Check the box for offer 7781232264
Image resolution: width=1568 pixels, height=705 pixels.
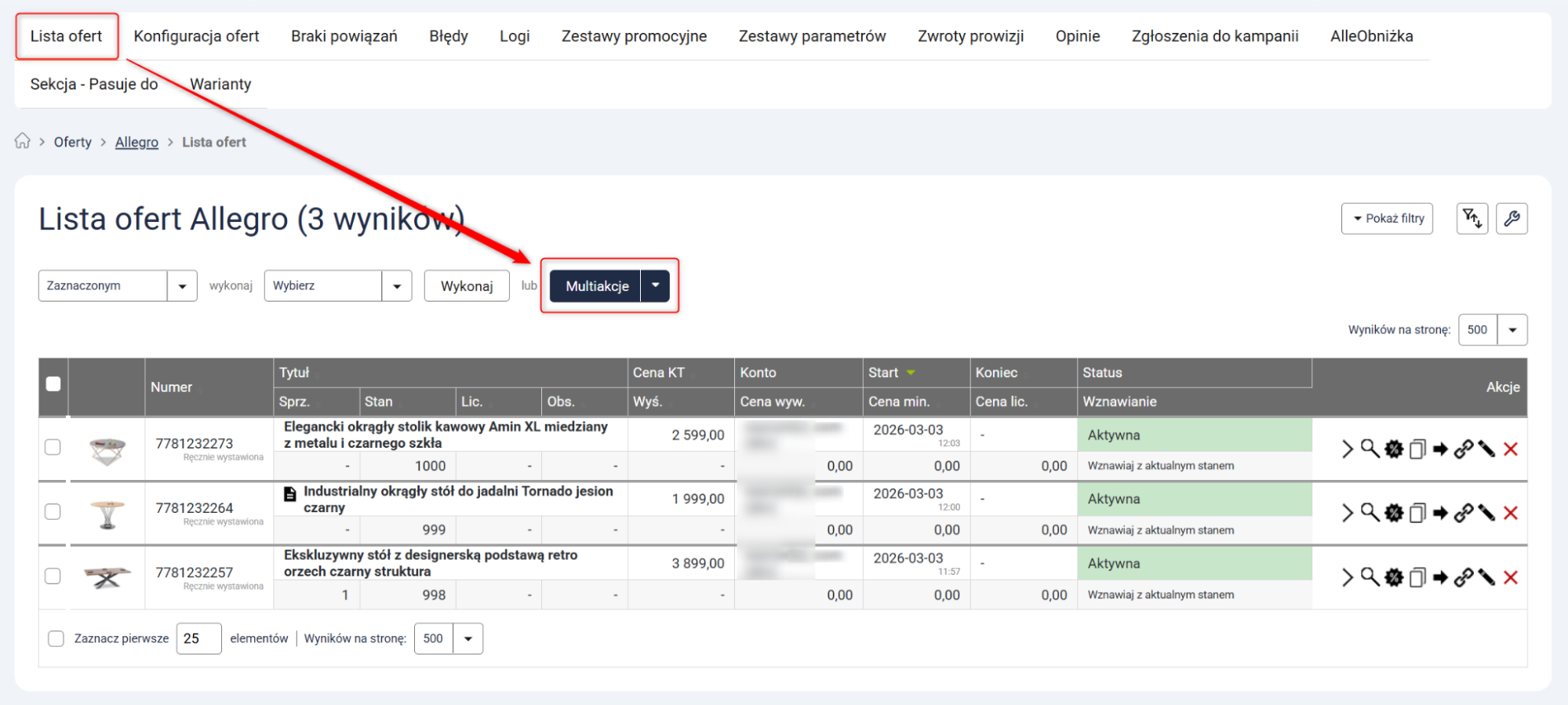[53, 511]
